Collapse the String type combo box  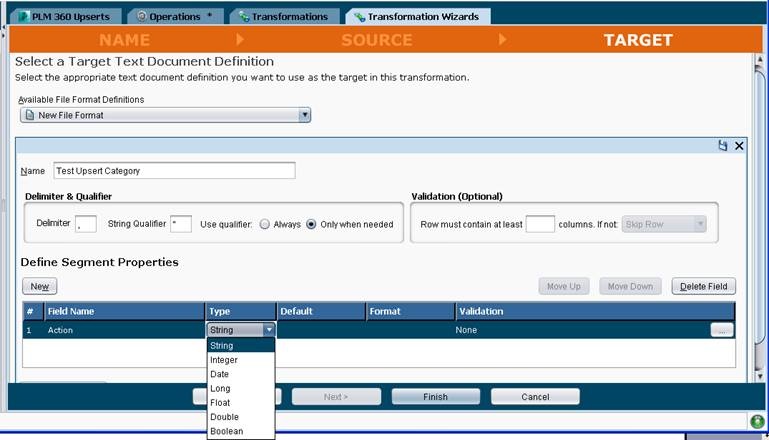click(268, 329)
